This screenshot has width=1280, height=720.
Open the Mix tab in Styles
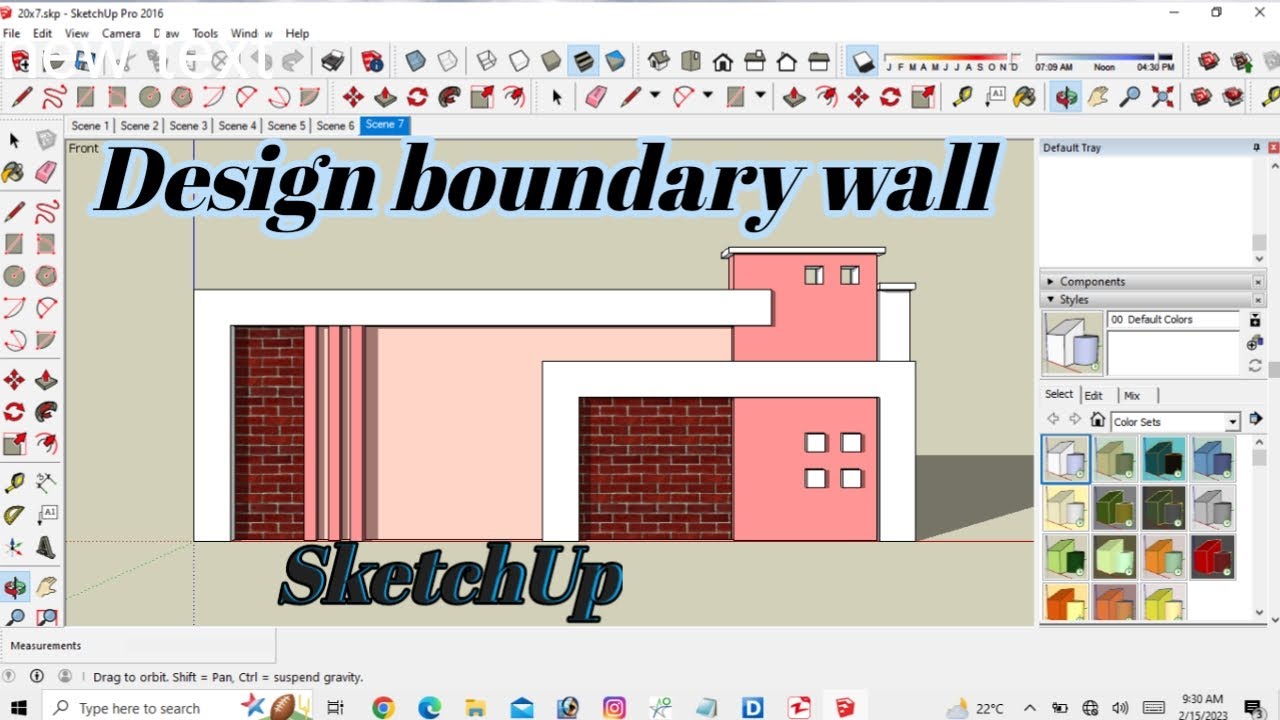1131,395
